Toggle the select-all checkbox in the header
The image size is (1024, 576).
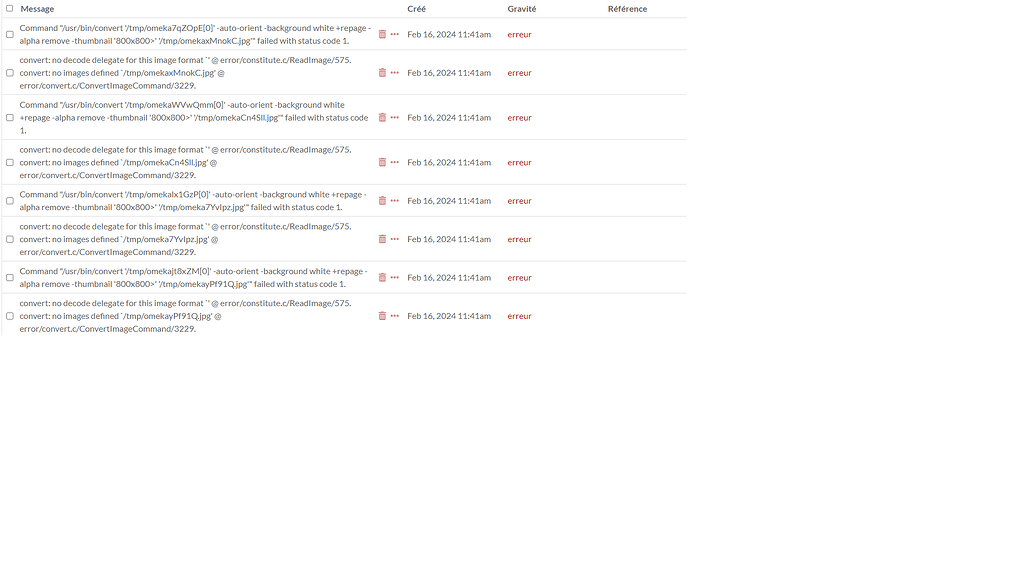pyautogui.click(x=10, y=8)
